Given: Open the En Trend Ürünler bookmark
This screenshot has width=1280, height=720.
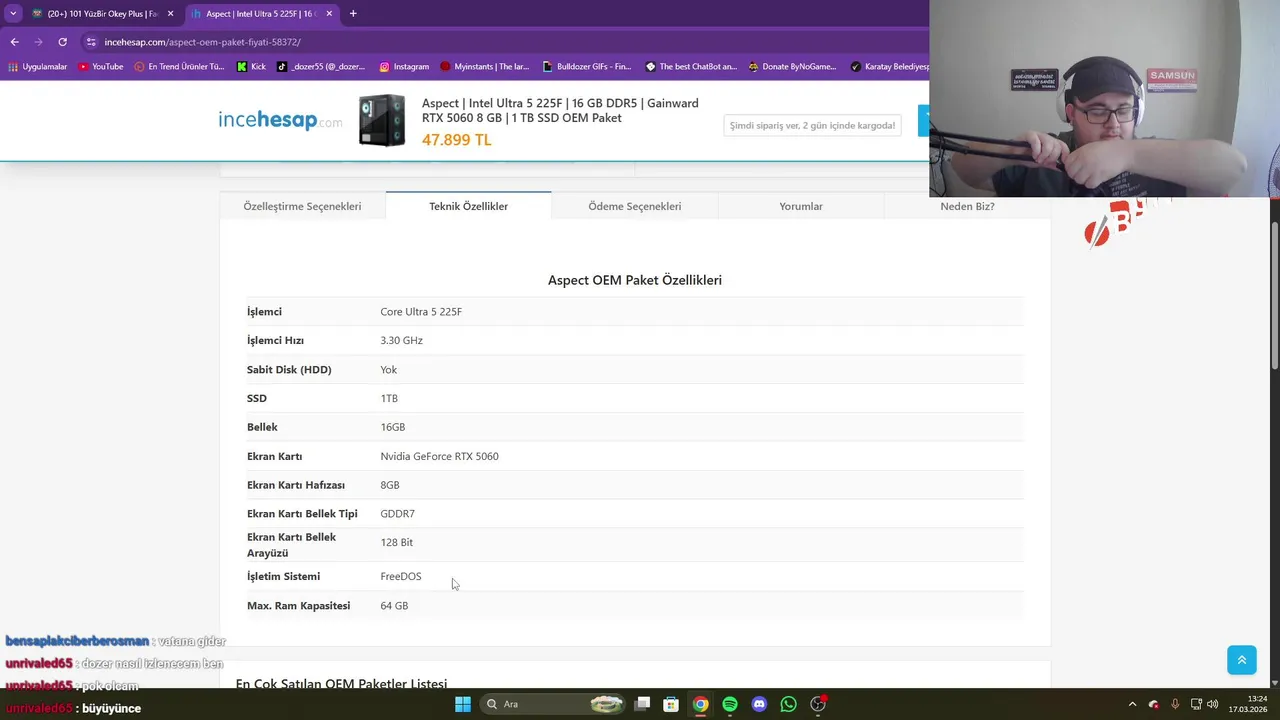Looking at the screenshot, I should click(179, 67).
